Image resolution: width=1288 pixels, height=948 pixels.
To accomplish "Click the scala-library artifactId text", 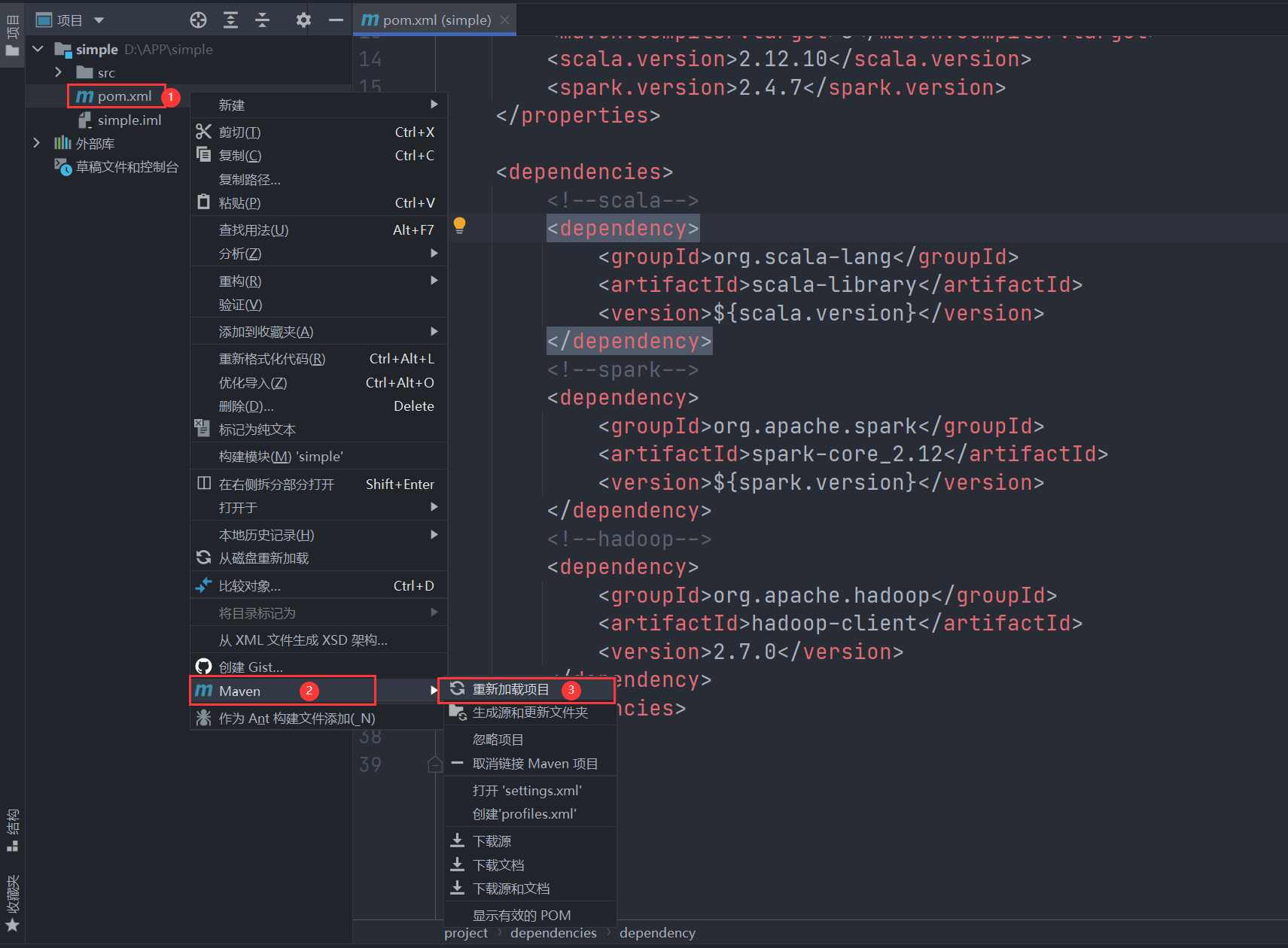I will click(x=834, y=284).
